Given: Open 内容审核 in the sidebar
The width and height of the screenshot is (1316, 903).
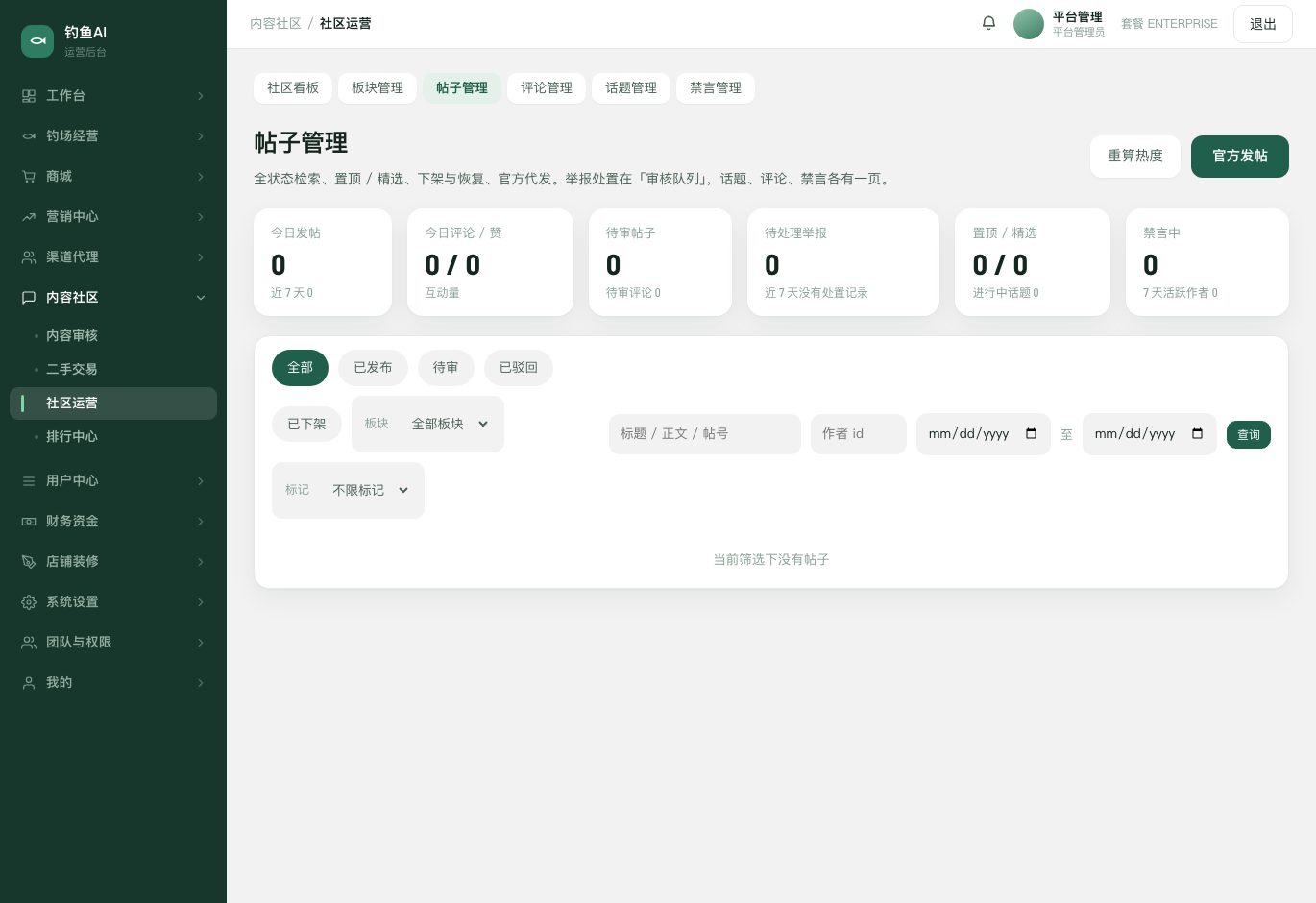Looking at the screenshot, I should 113,336.
